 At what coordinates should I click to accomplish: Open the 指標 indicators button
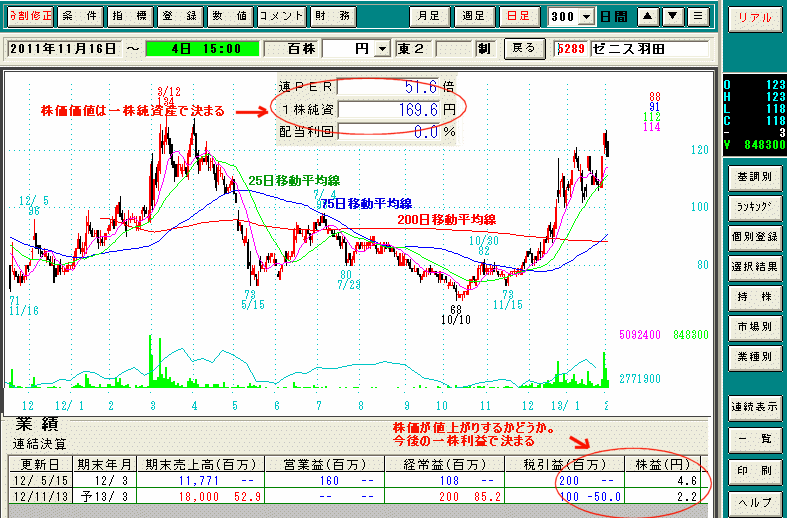pyautogui.click(x=130, y=17)
